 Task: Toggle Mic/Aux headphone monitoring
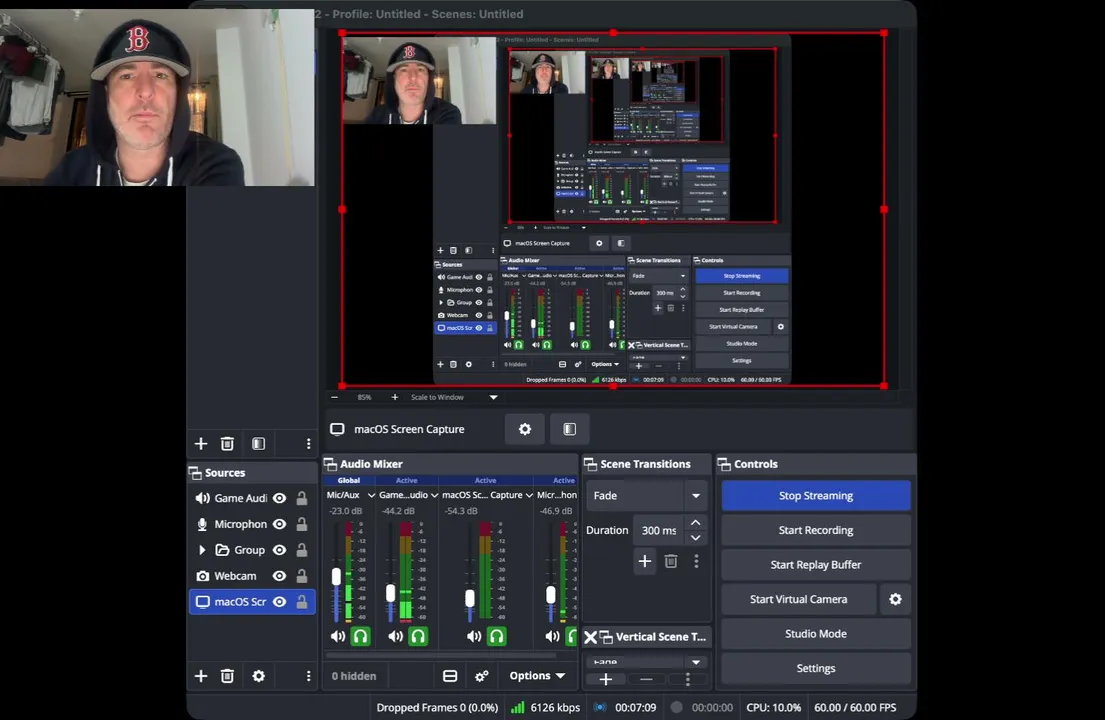click(360, 637)
